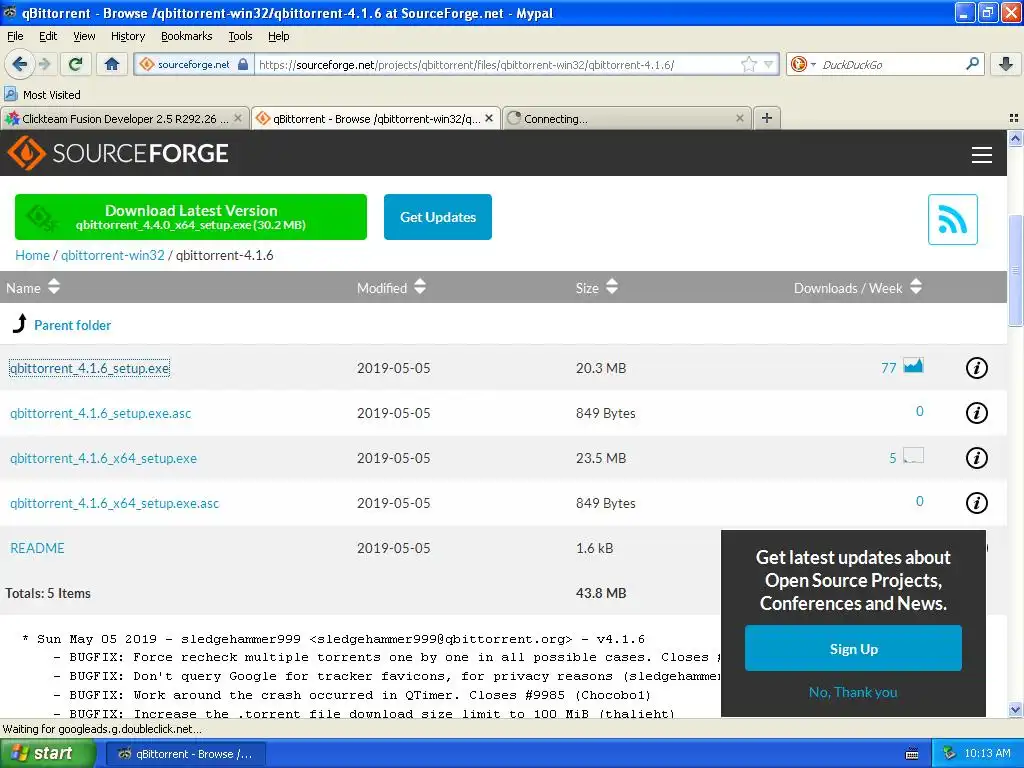Open the View menu

pos(84,36)
